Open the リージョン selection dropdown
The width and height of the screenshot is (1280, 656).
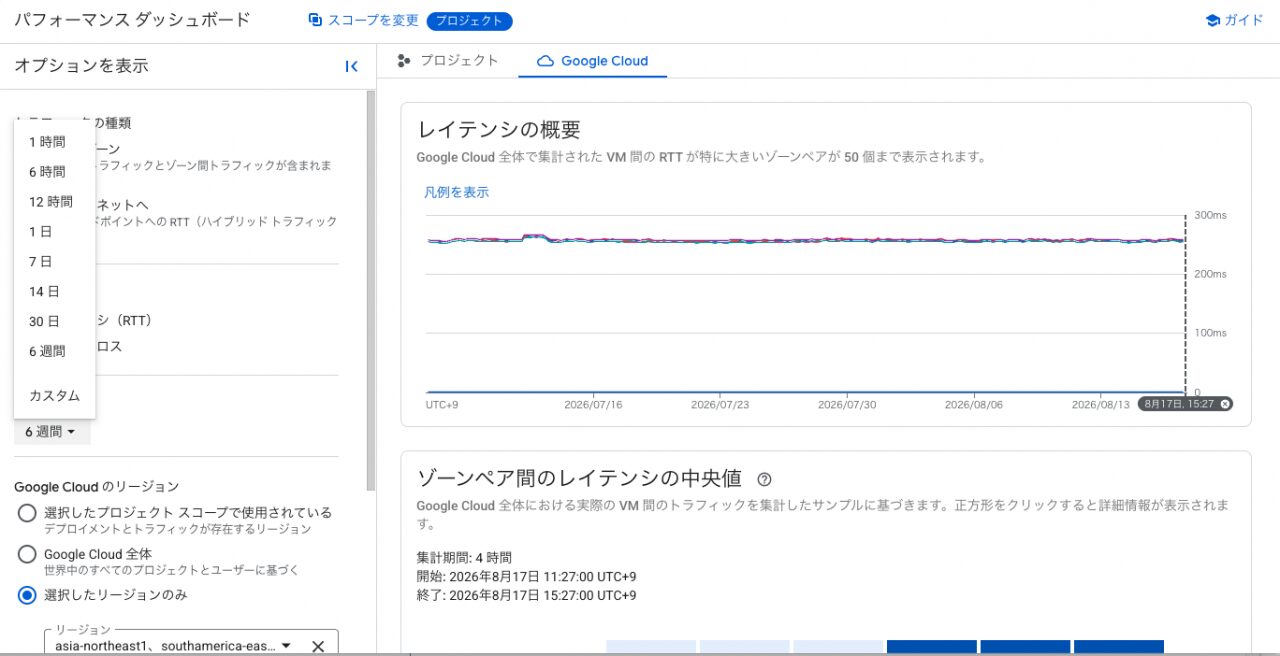(173, 646)
